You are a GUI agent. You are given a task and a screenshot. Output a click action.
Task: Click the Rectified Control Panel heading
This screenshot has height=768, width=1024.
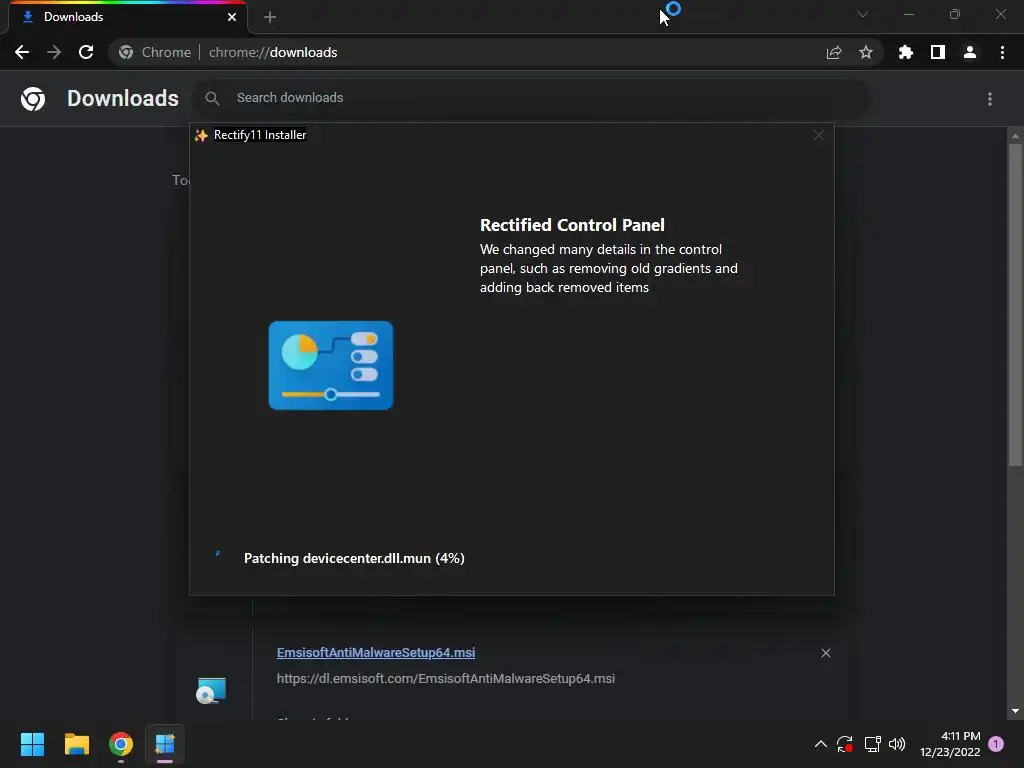click(572, 225)
